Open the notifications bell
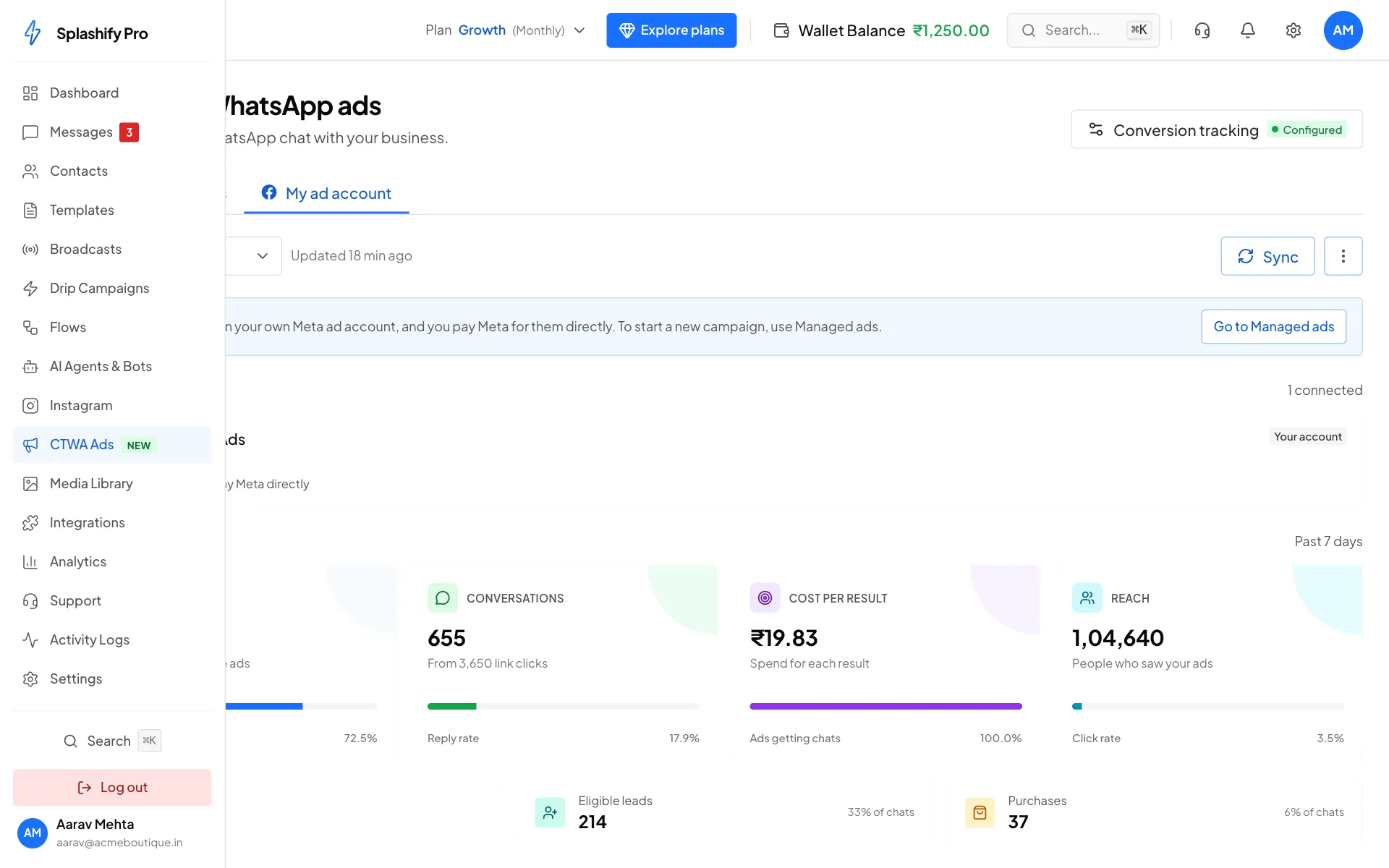 (x=1248, y=30)
